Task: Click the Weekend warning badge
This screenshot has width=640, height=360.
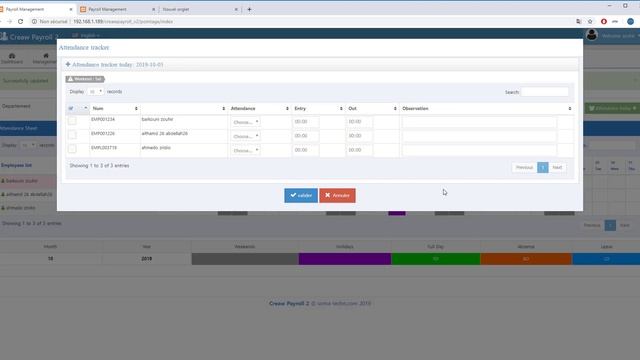Action: pyautogui.click(x=85, y=79)
